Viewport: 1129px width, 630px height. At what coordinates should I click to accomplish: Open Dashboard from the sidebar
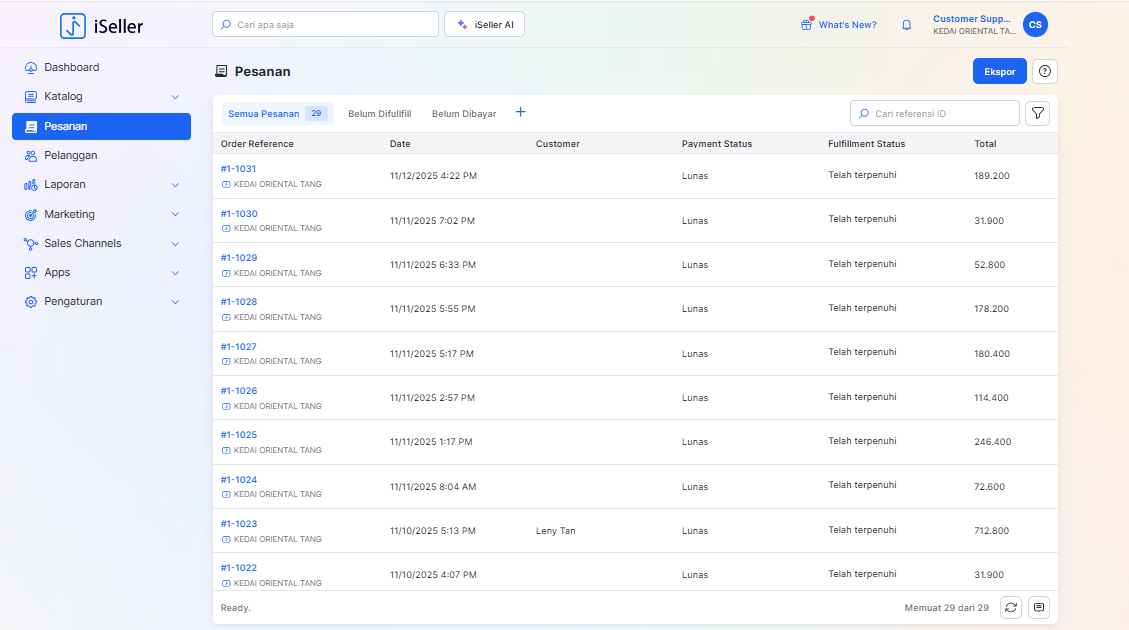pyautogui.click(x=71, y=68)
